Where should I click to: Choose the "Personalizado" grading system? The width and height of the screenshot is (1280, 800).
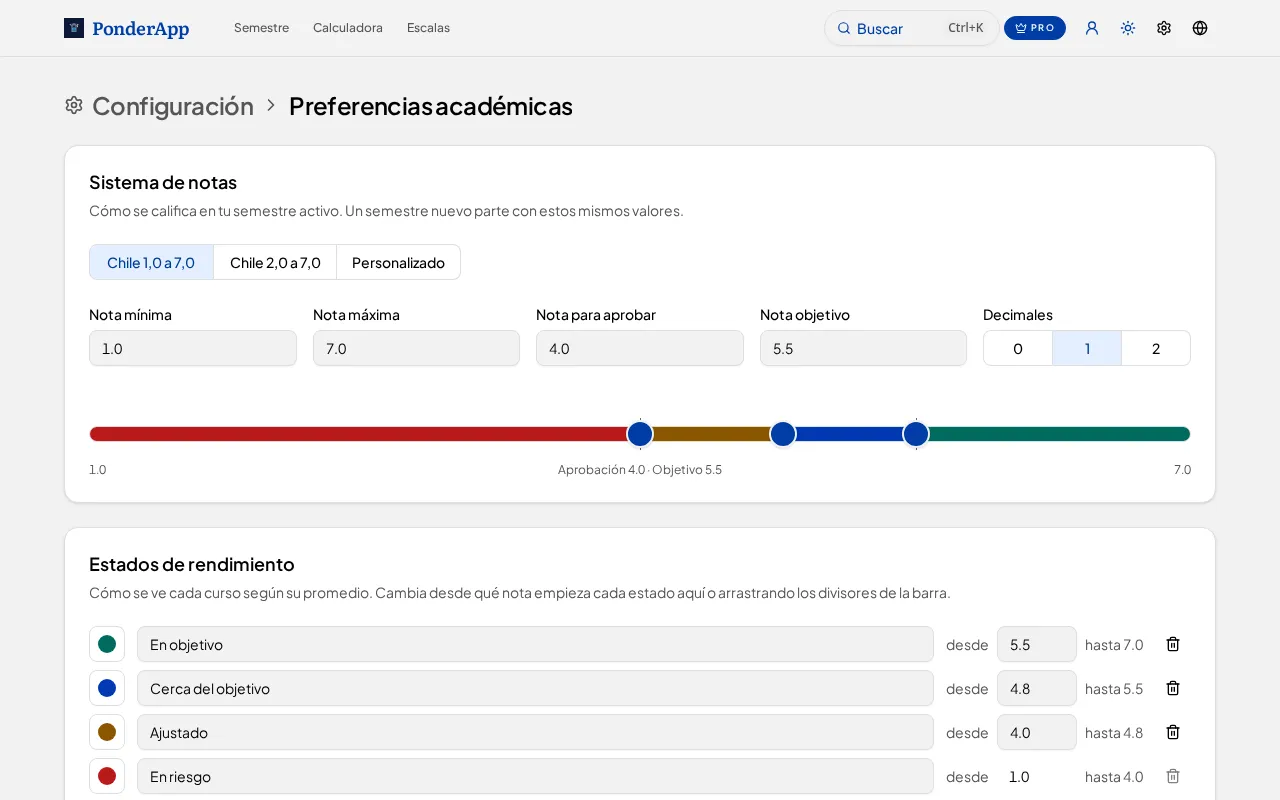(x=398, y=262)
